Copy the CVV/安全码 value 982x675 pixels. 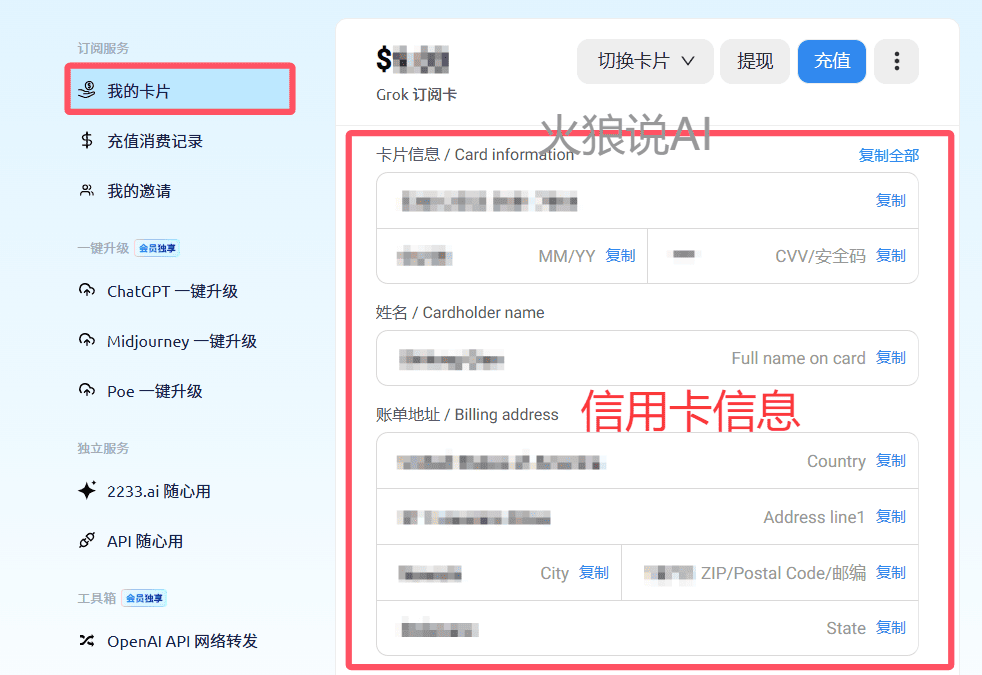(890, 256)
